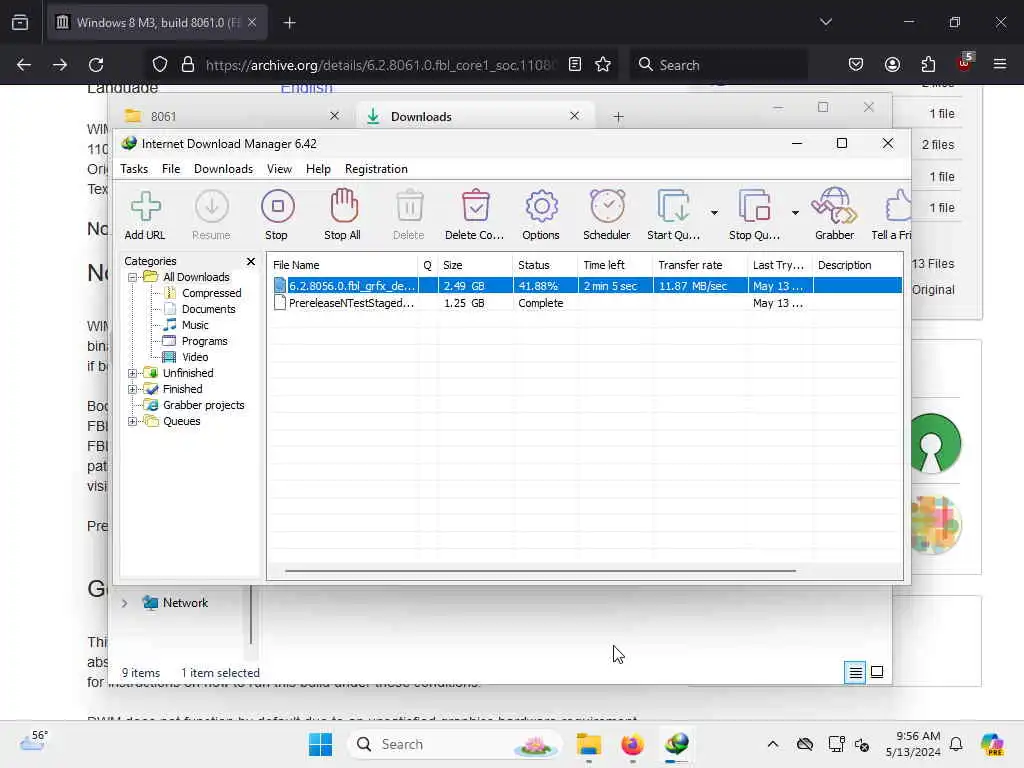Switch Explorer to large thumbnails view
Viewport: 1024px width, 768px height.
(x=877, y=672)
